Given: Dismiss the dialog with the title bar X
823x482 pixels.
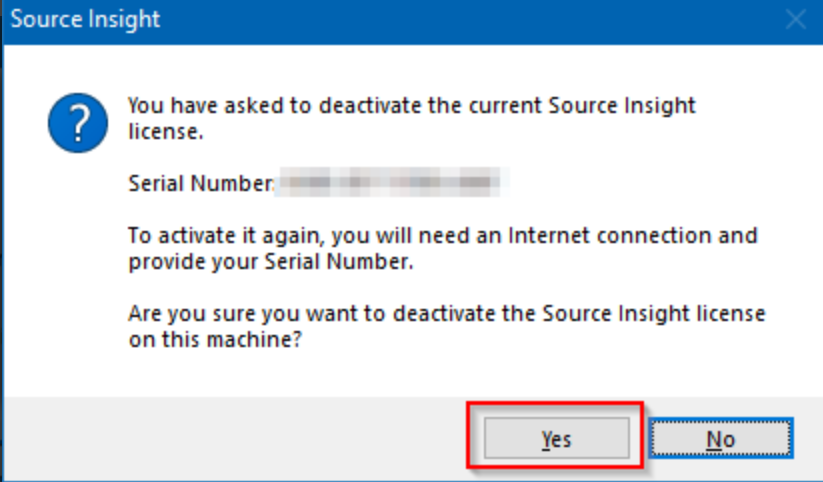Looking at the screenshot, I should 796,20.
